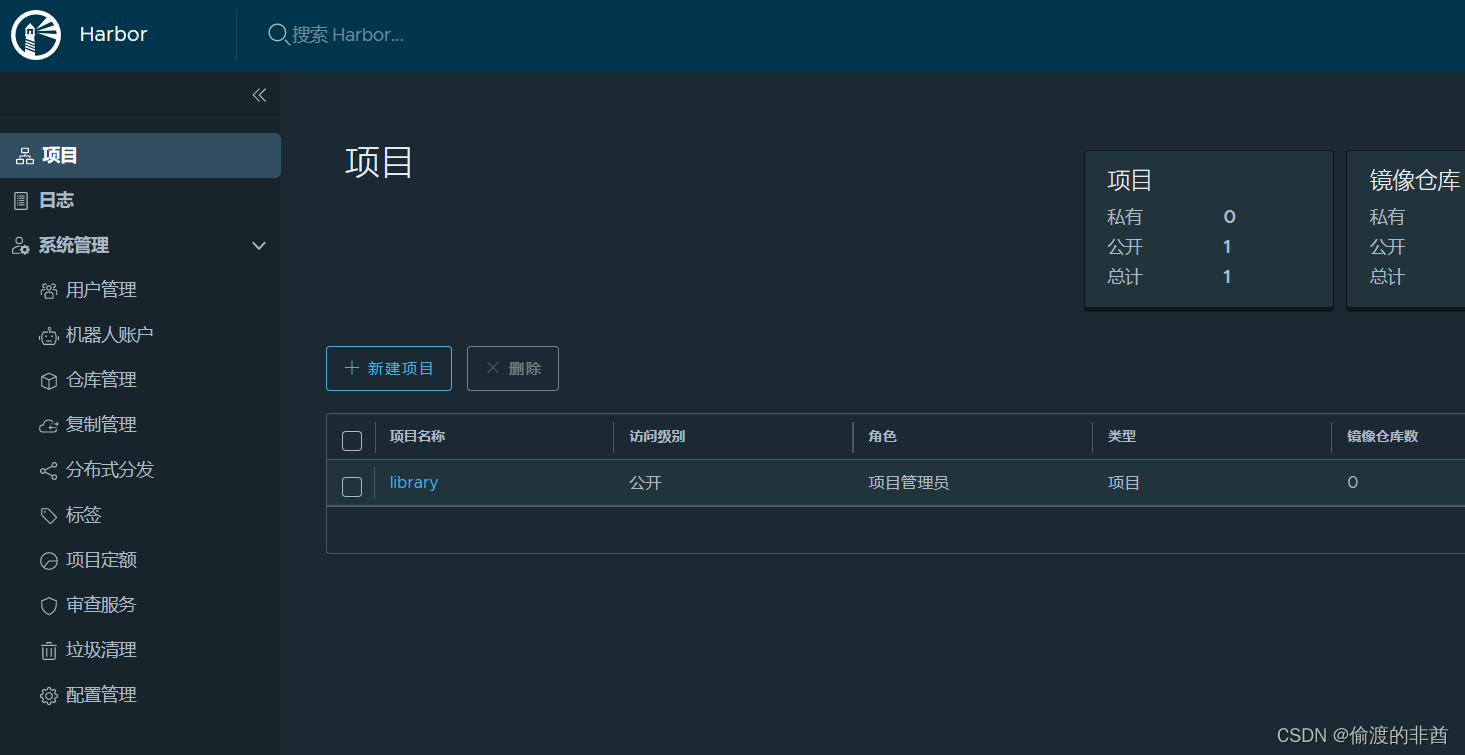Click the 新建项目 button
The width and height of the screenshot is (1465, 755).
point(389,368)
